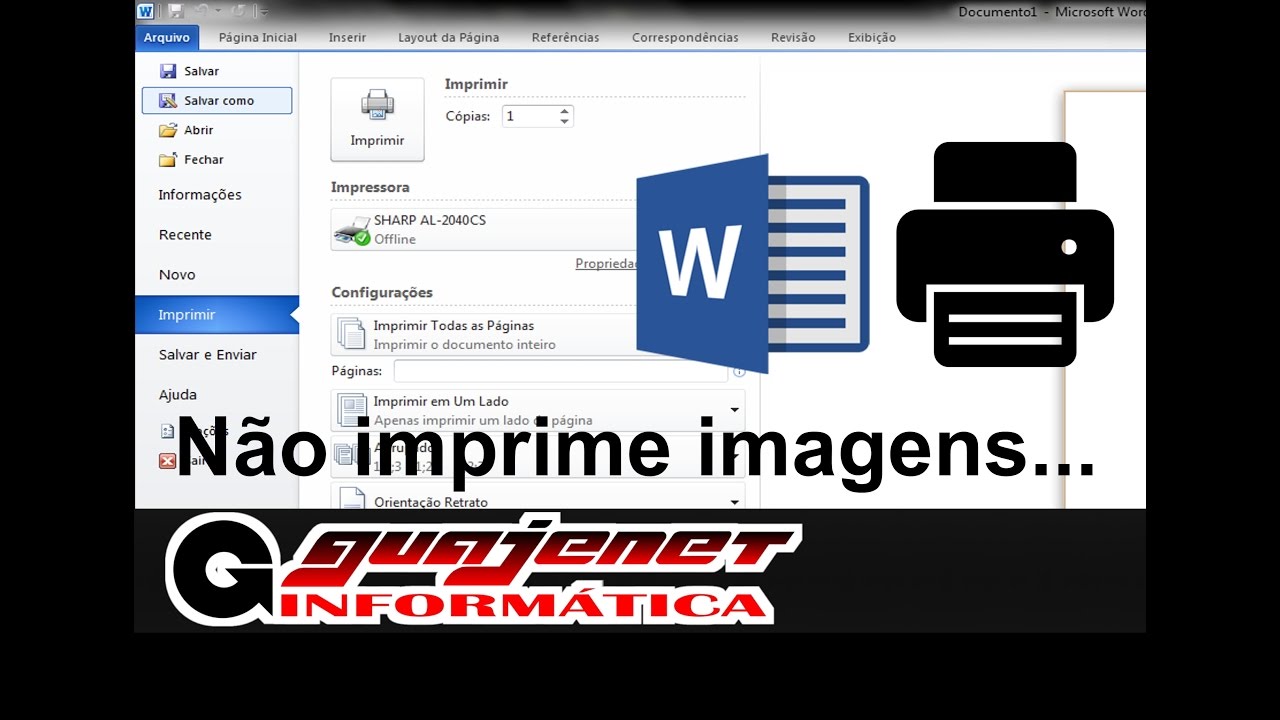This screenshot has height=720, width=1280.
Task: Open Customize Quick Access Toolbar dropdown
Action: (x=262, y=11)
